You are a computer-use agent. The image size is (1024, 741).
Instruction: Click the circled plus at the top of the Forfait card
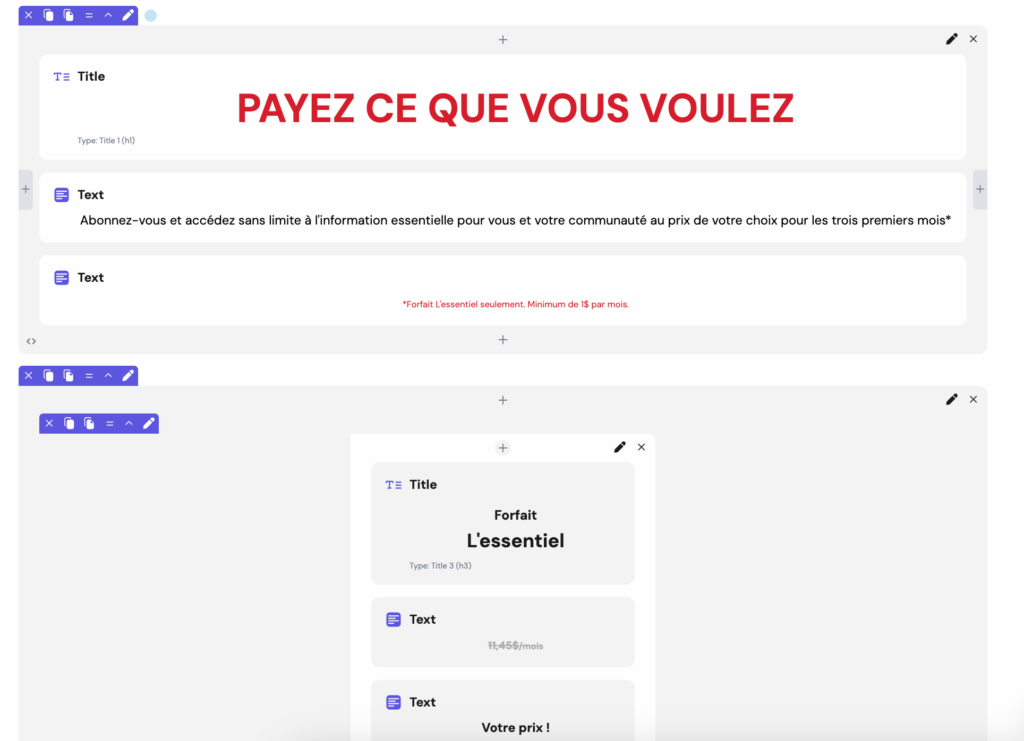pos(503,448)
